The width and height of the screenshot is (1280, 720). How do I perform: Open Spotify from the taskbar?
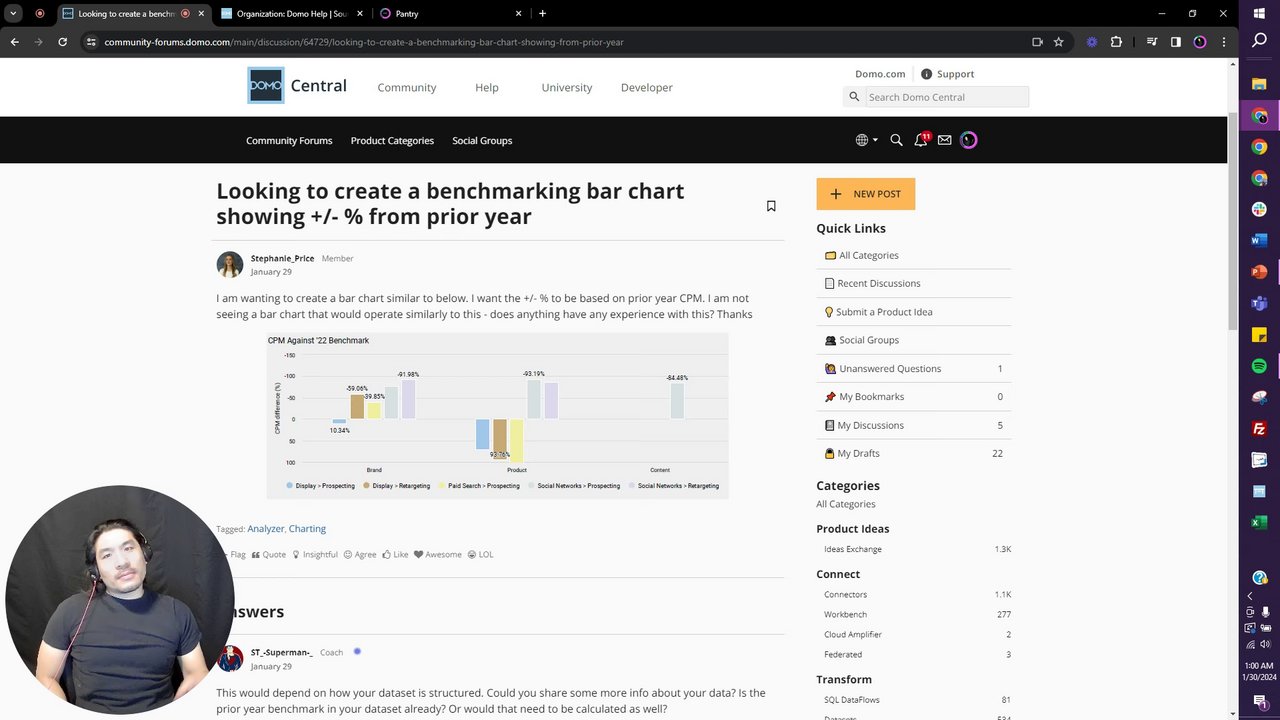click(x=1259, y=366)
